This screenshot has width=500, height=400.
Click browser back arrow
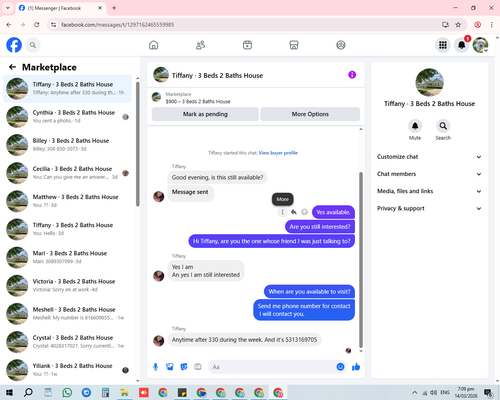coord(9,25)
